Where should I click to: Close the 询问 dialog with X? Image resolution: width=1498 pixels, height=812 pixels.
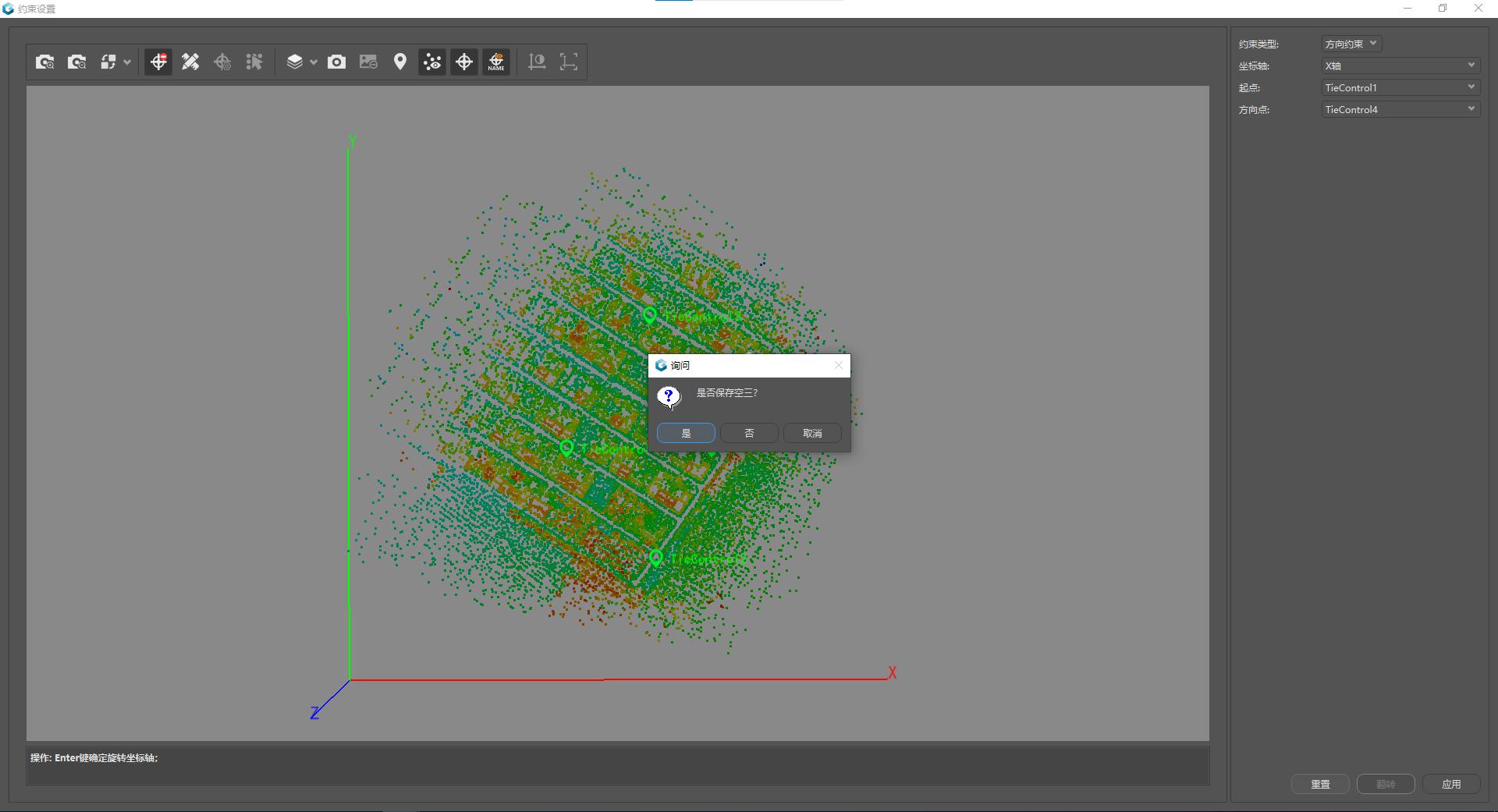(839, 365)
